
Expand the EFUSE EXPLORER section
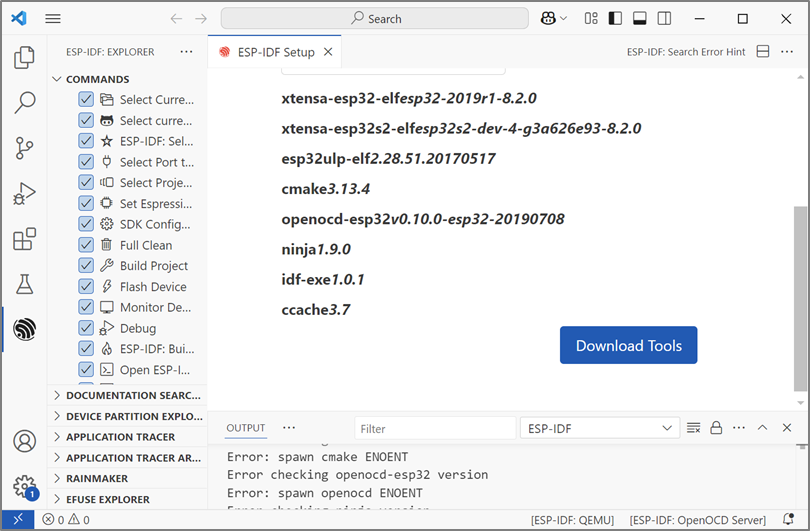pos(127,499)
